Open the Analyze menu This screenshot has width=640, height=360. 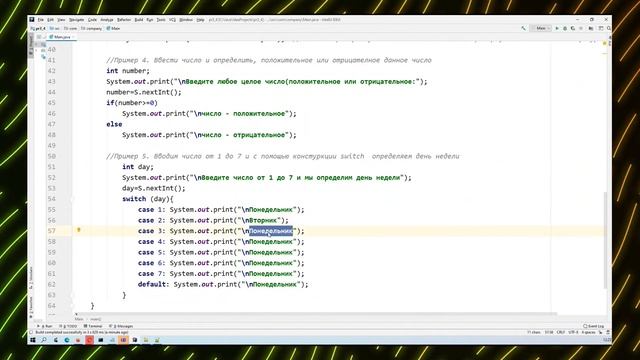pyautogui.click(x=107, y=20)
